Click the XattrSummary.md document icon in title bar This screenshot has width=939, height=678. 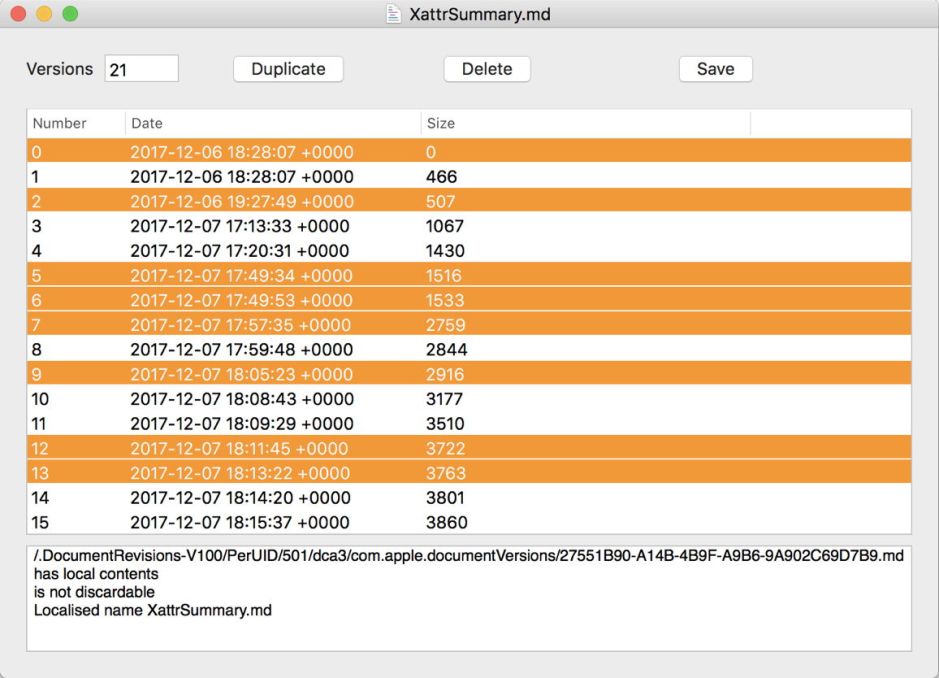pos(394,14)
